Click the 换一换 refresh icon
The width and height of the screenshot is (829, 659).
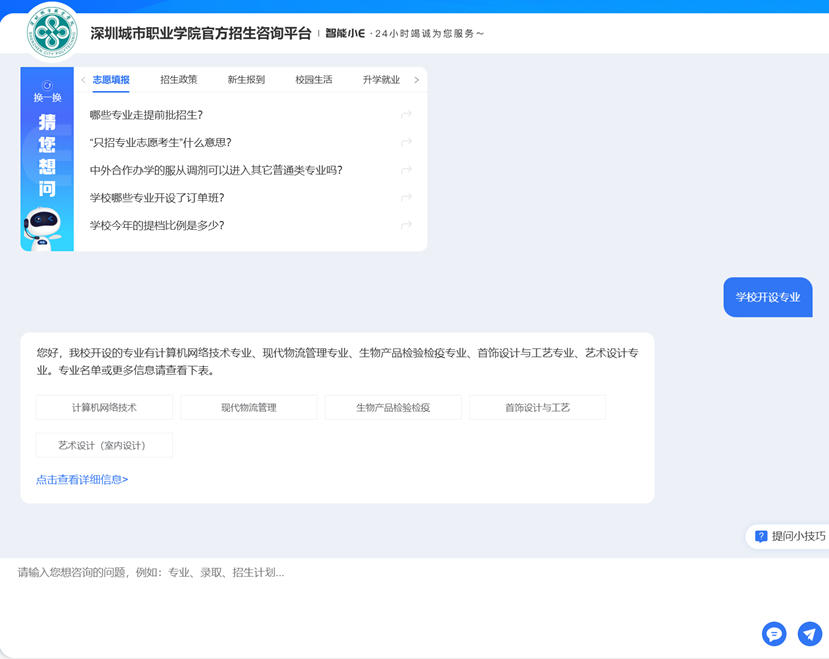(x=47, y=87)
